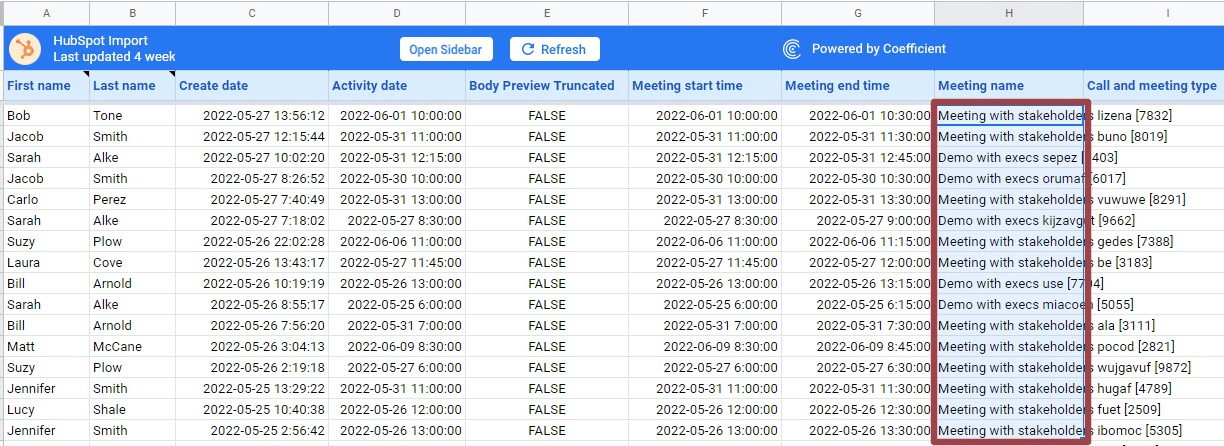This screenshot has width=1224, height=446.
Task: Select the Activity date header cell
Action: [x=369, y=86]
